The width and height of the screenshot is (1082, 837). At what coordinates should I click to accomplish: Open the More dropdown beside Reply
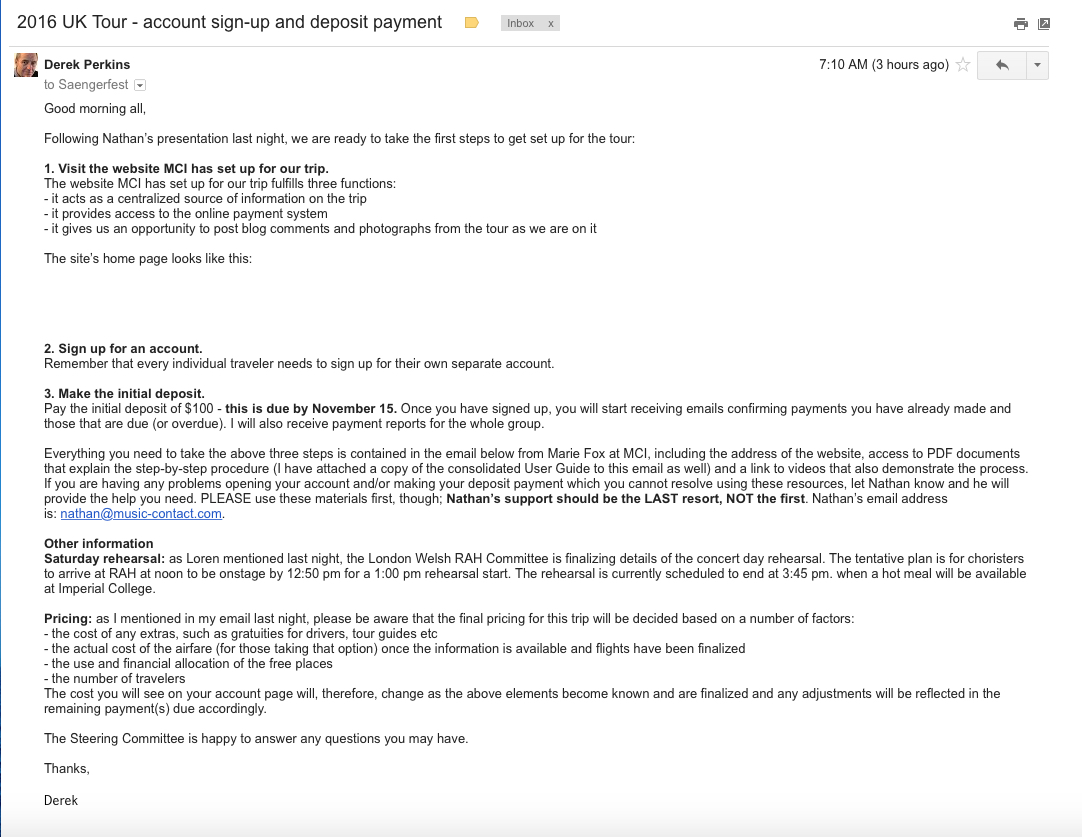click(x=1037, y=65)
